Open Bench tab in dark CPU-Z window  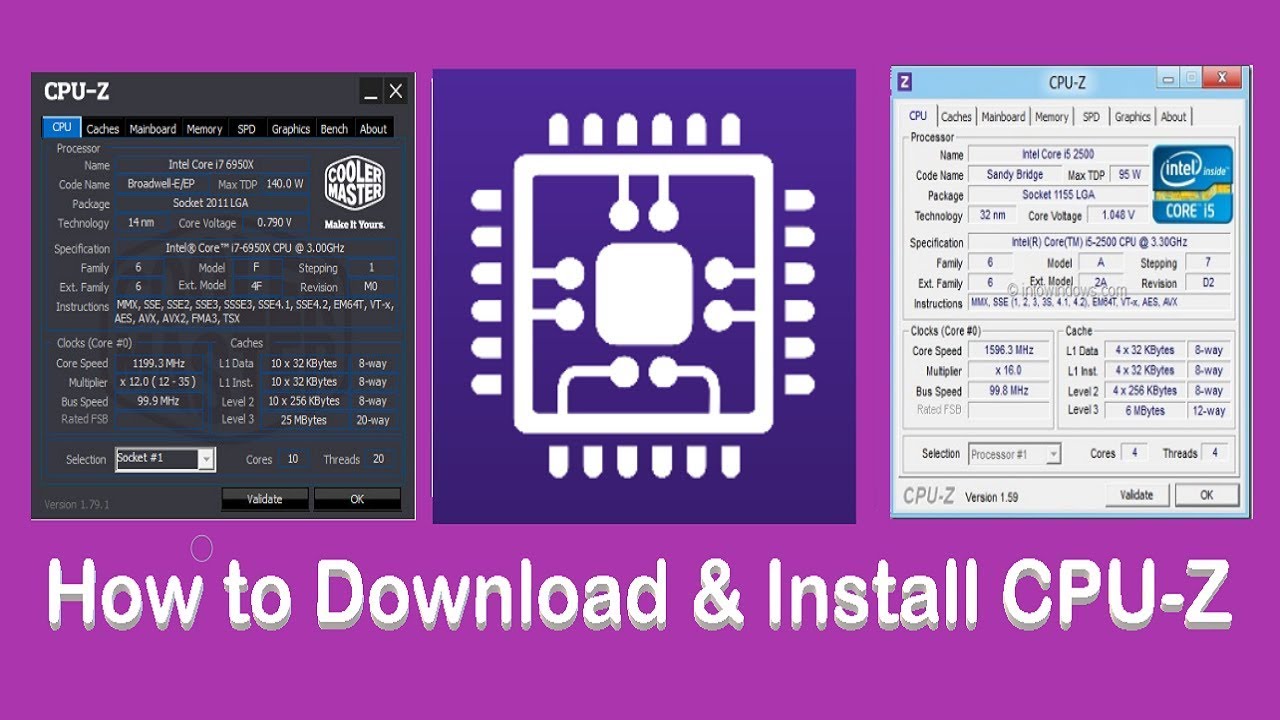[x=334, y=129]
